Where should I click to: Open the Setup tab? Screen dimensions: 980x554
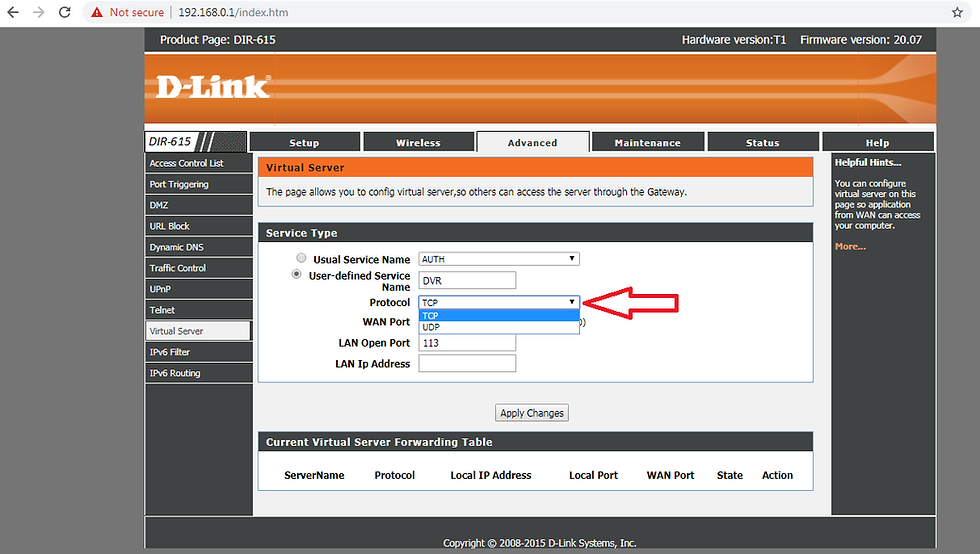click(x=304, y=143)
